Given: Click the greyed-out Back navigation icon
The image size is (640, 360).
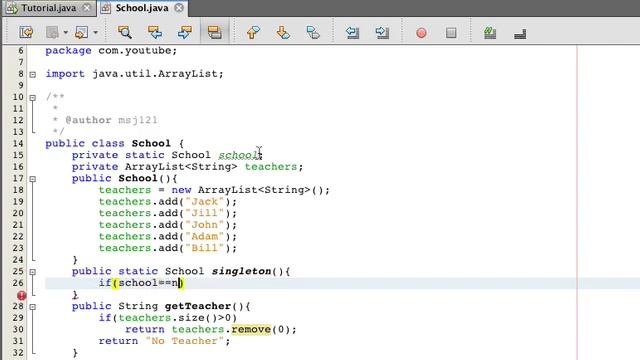Looking at the screenshot, I should 52,32.
